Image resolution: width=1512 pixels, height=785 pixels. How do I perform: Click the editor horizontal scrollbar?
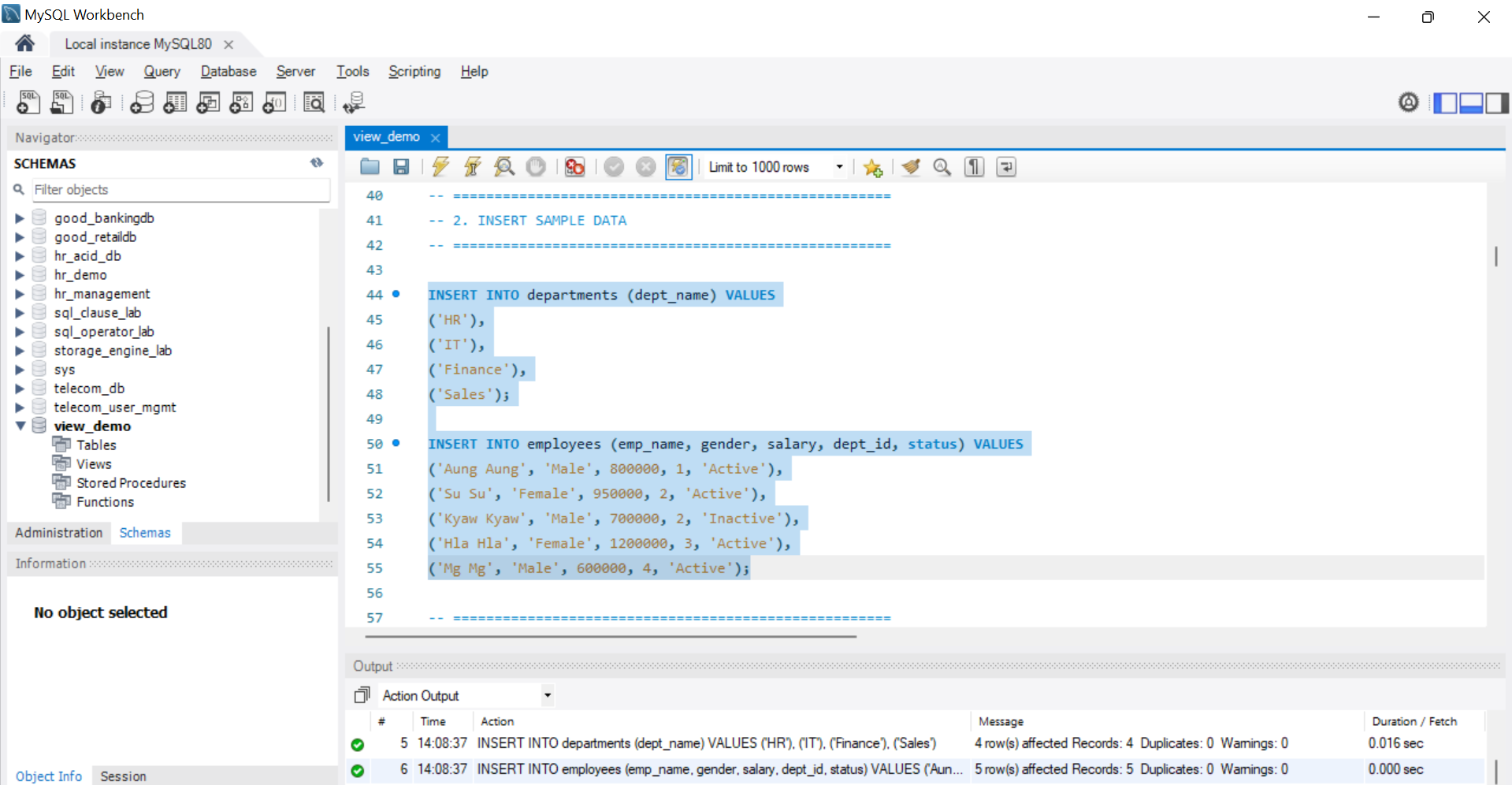(611, 636)
